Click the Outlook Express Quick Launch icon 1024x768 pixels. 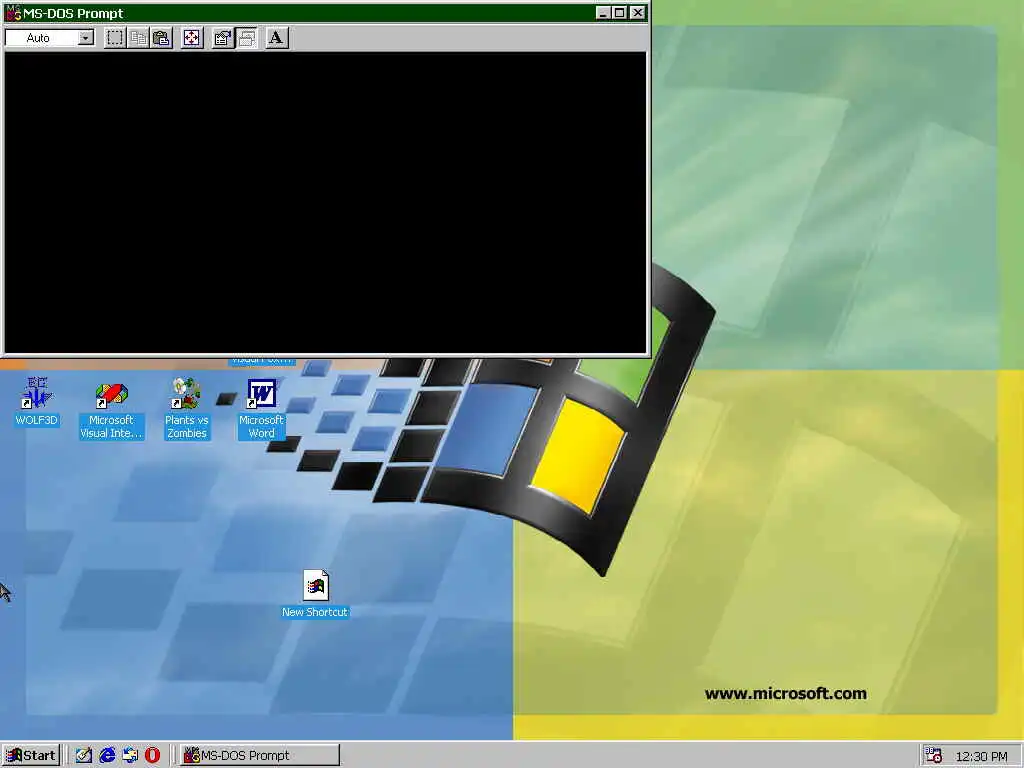click(x=129, y=755)
